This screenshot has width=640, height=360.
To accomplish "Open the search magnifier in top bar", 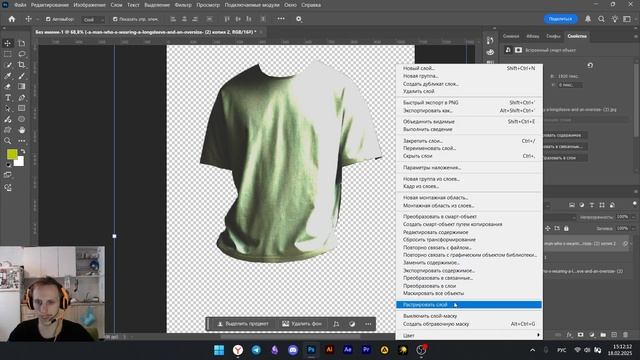I will click(601, 19).
